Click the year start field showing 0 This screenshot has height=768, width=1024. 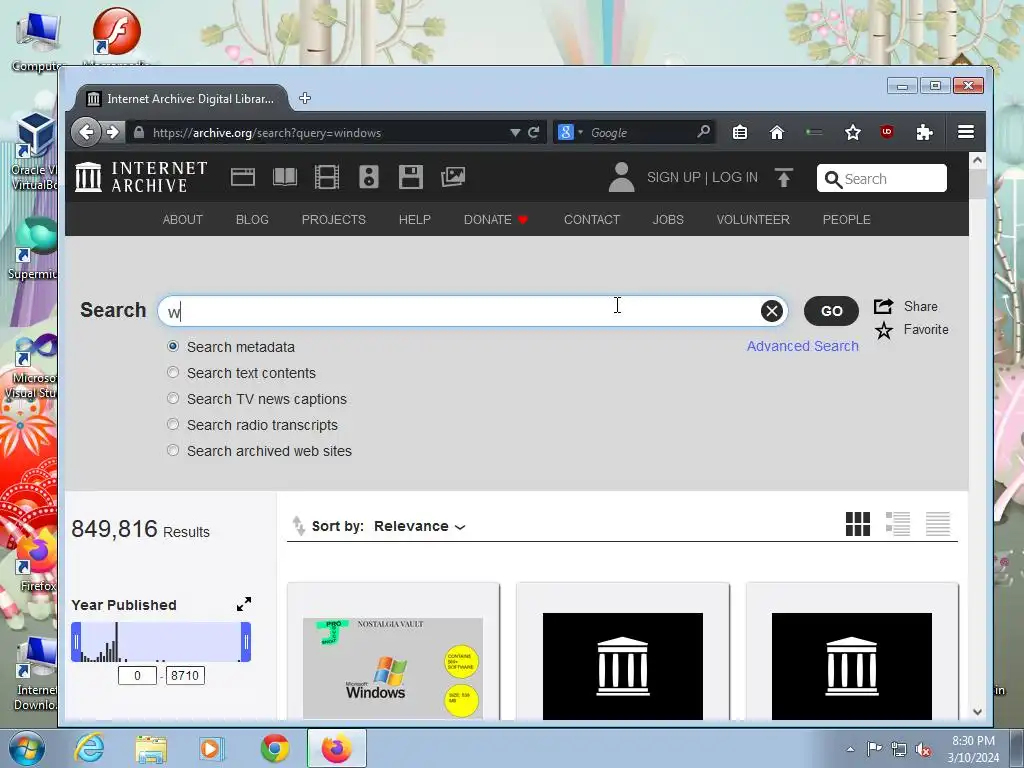(x=137, y=675)
